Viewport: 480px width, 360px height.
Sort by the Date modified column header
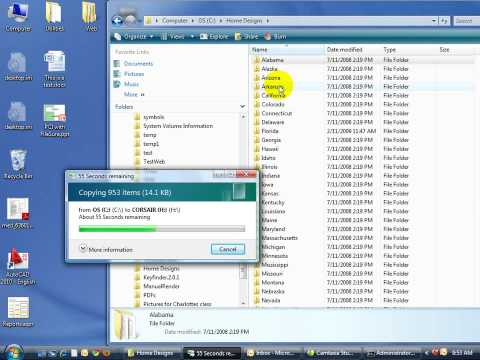pyautogui.click(x=353, y=50)
